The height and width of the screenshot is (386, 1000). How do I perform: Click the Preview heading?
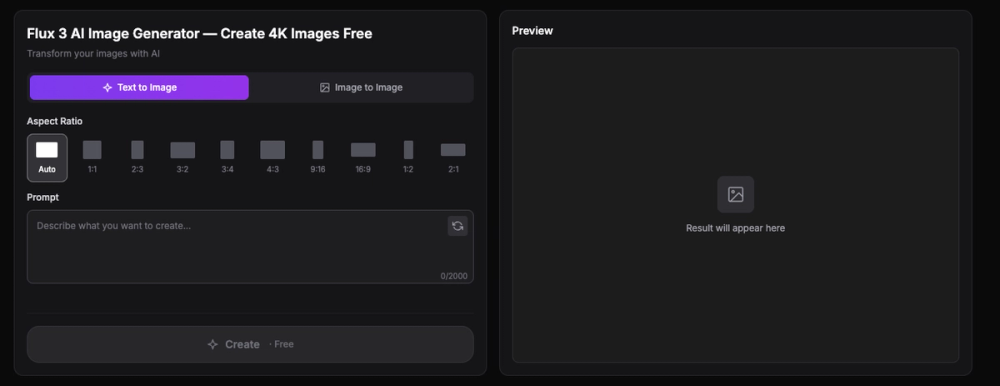pyautogui.click(x=533, y=31)
